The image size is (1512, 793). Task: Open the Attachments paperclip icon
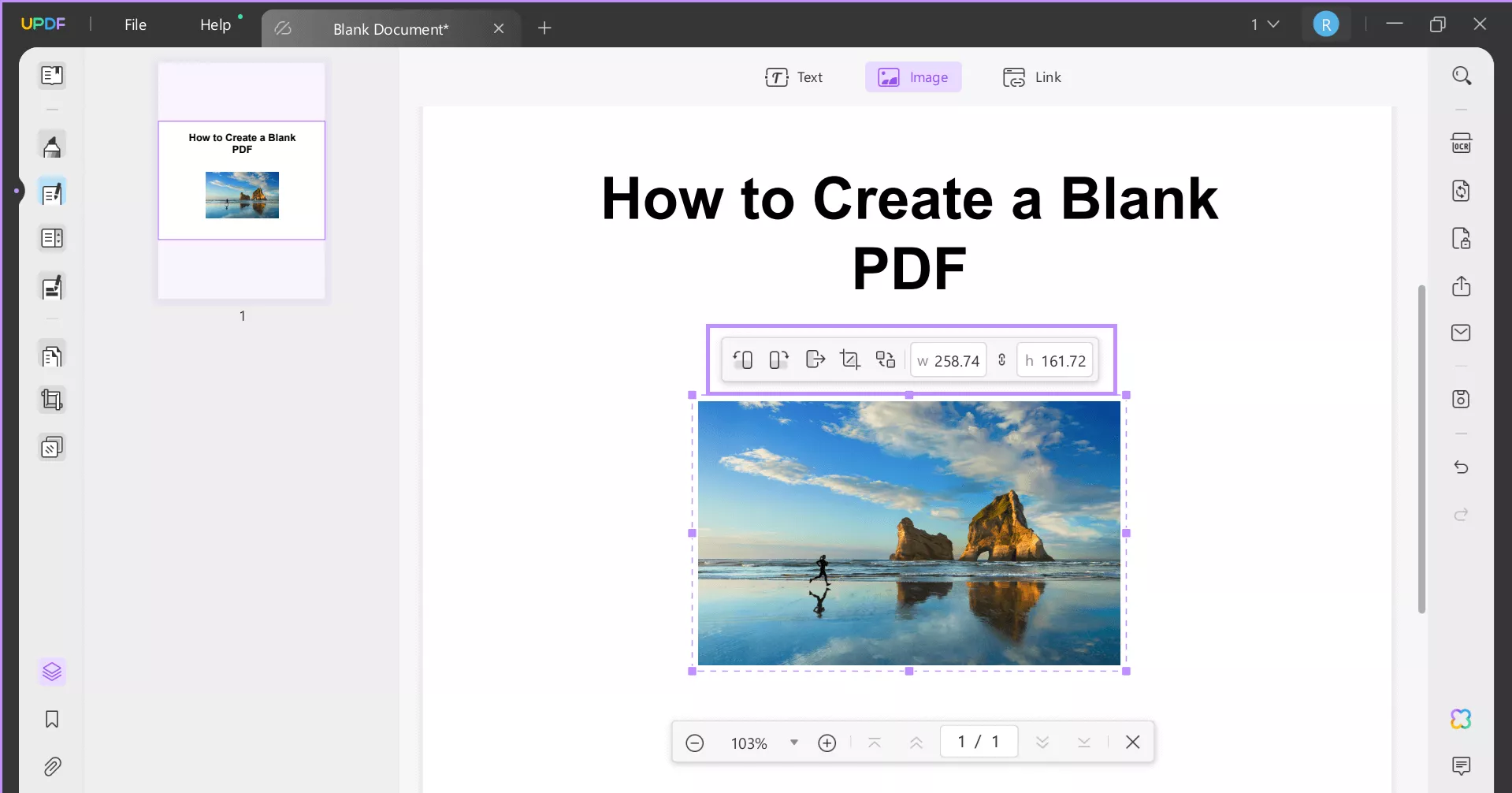[52, 766]
